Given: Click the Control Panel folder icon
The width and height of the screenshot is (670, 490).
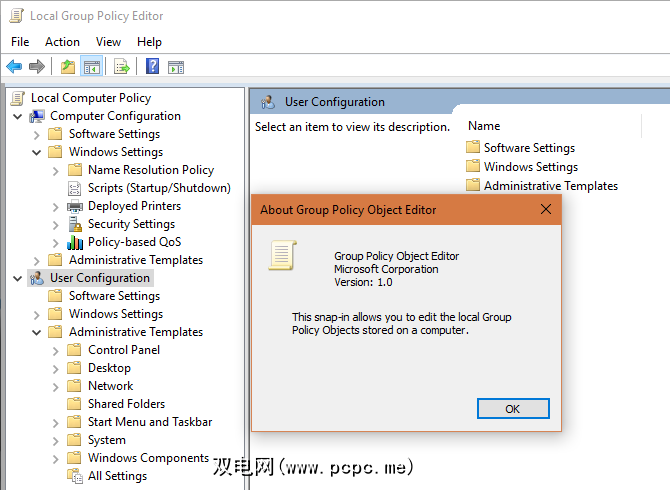Looking at the screenshot, I should 74,350.
